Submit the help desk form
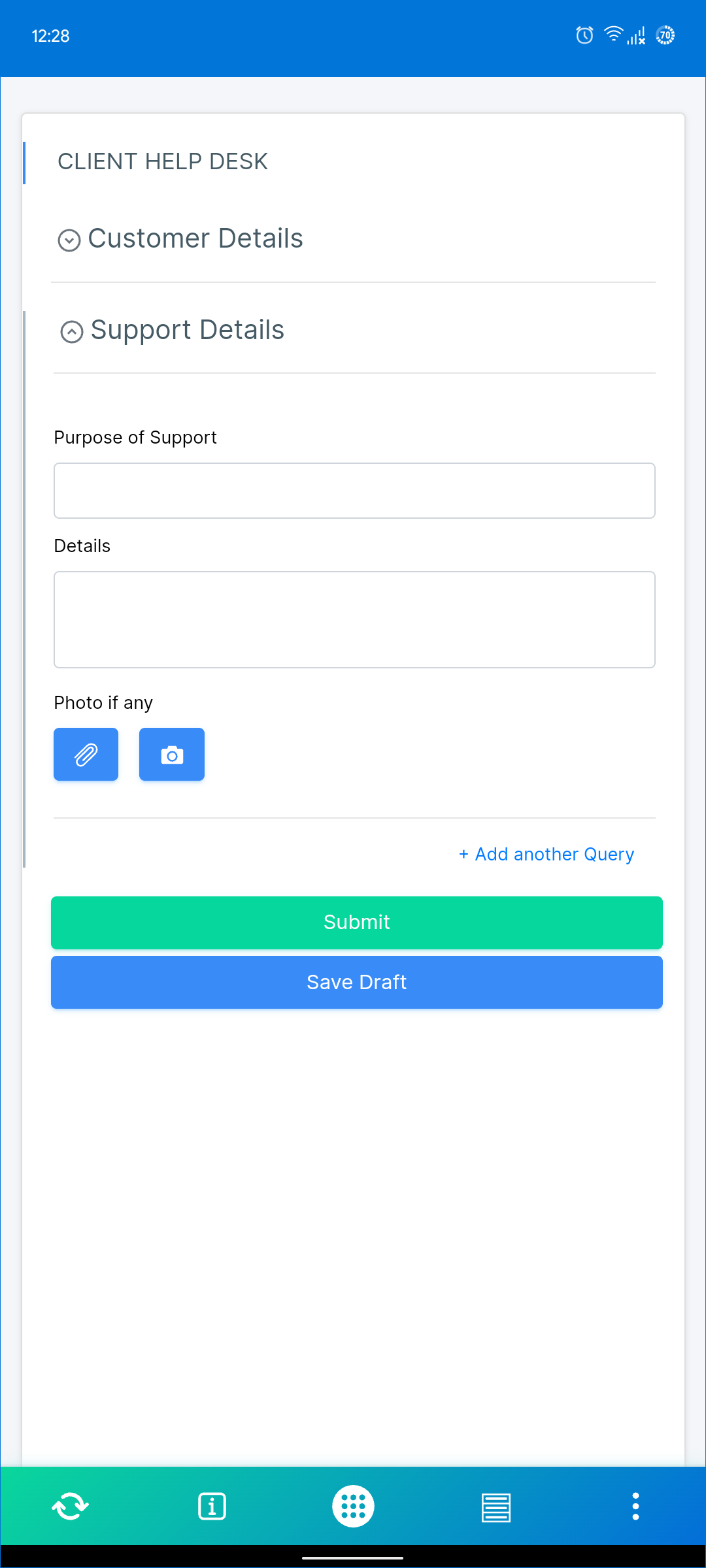 (356, 922)
